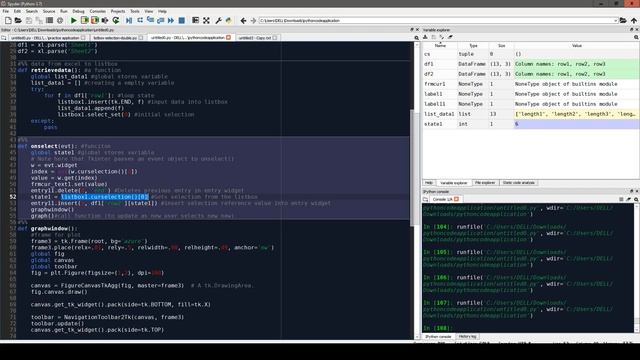Screen dimensions: 640x360
Task: Continue execution until next breakpoint icon
Action: pyautogui.click(x=171, y=20)
